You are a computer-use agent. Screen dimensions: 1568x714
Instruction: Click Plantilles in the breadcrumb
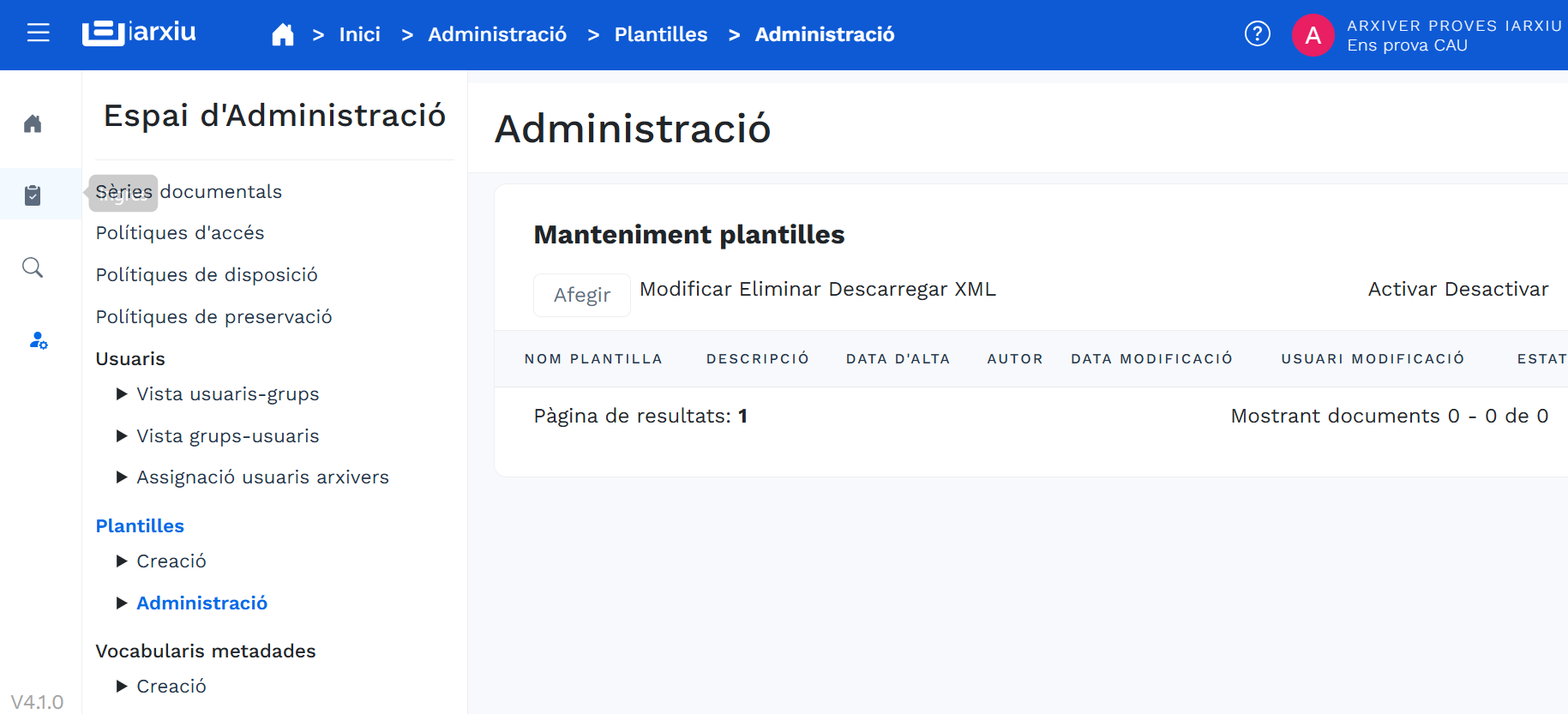click(x=661, y=34)
